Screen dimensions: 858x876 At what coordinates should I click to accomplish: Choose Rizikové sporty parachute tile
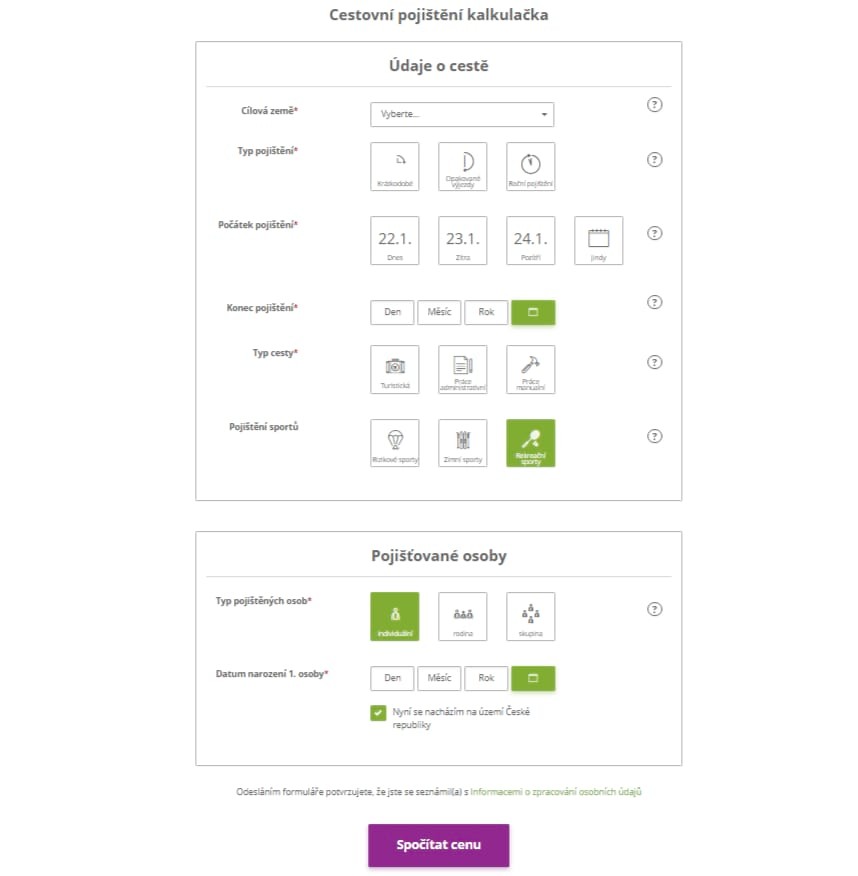point(394,443)
